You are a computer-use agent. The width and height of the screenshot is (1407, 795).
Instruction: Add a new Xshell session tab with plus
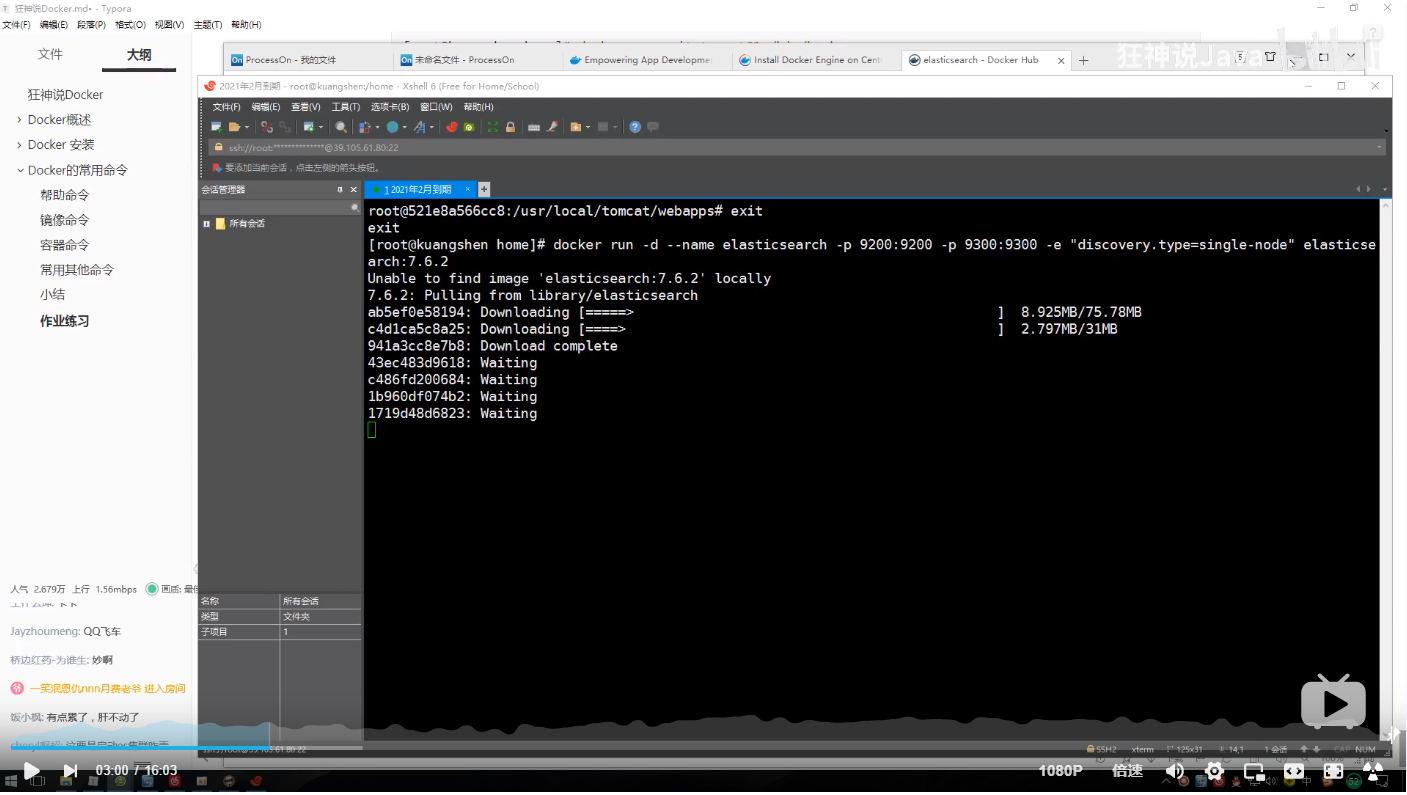[484, 189]
